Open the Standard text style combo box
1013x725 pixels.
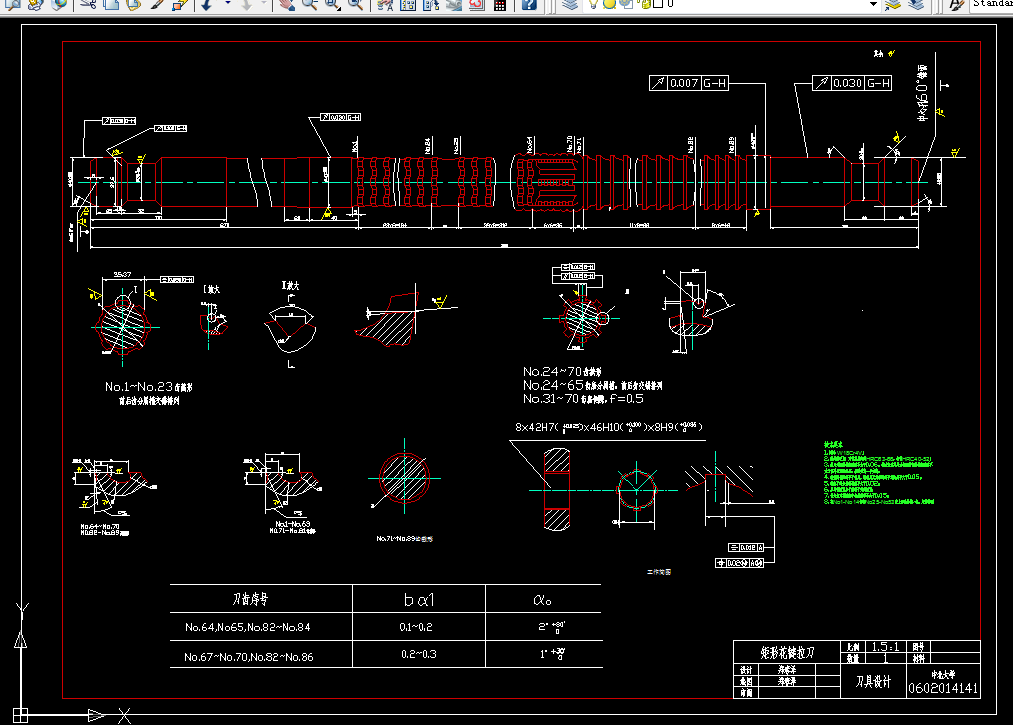pyautogui.click(x=992, y=4)
